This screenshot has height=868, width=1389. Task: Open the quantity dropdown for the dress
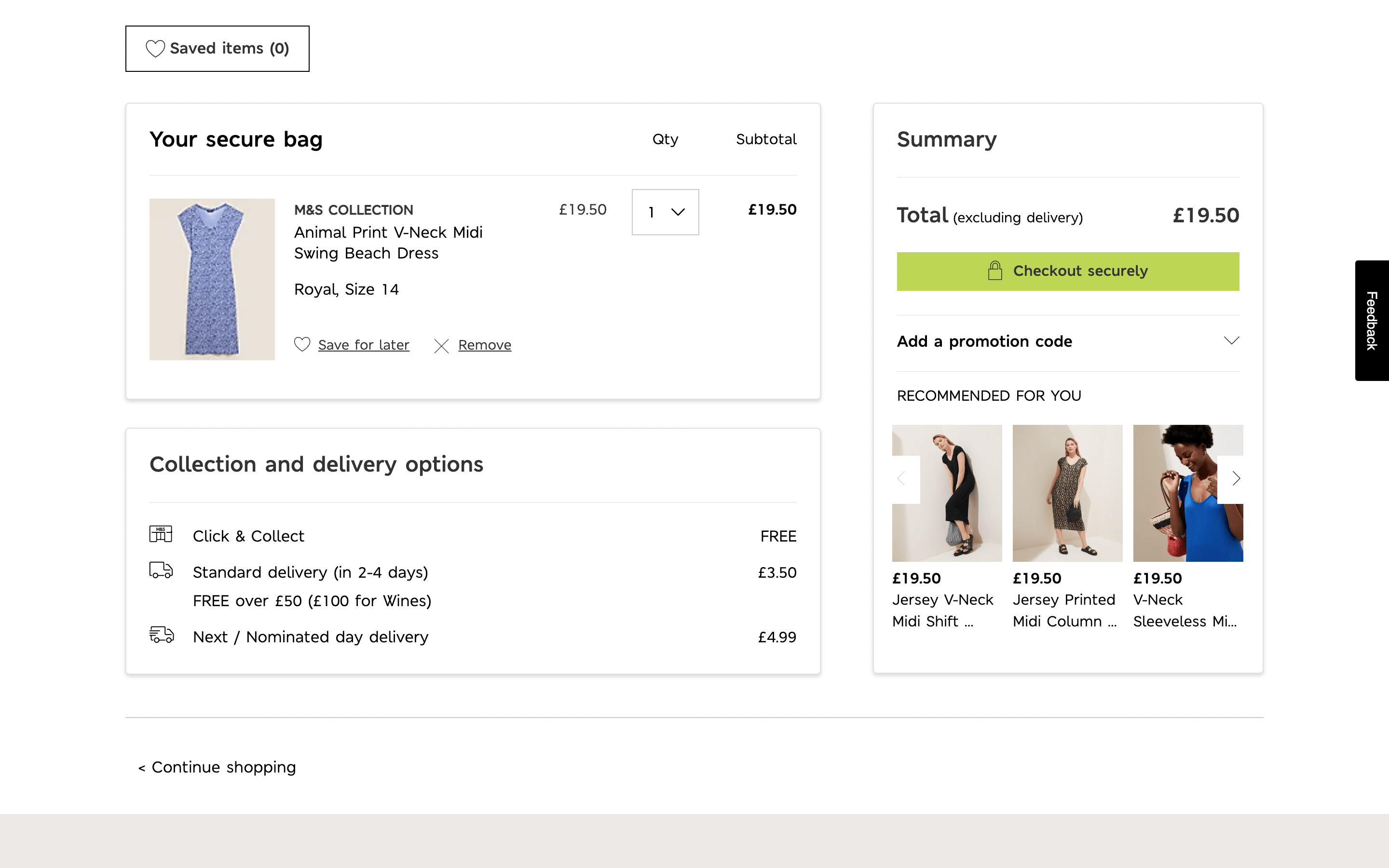(665, 212)
